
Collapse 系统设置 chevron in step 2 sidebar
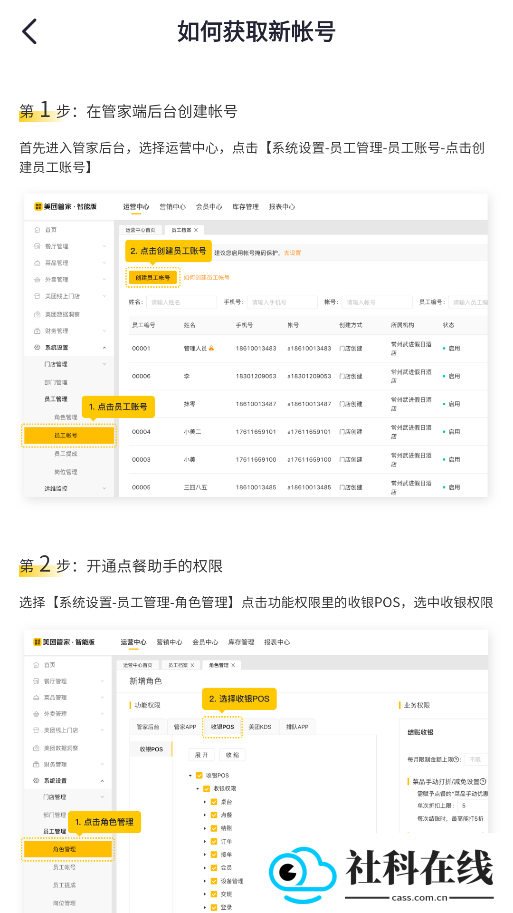point(103,780)
